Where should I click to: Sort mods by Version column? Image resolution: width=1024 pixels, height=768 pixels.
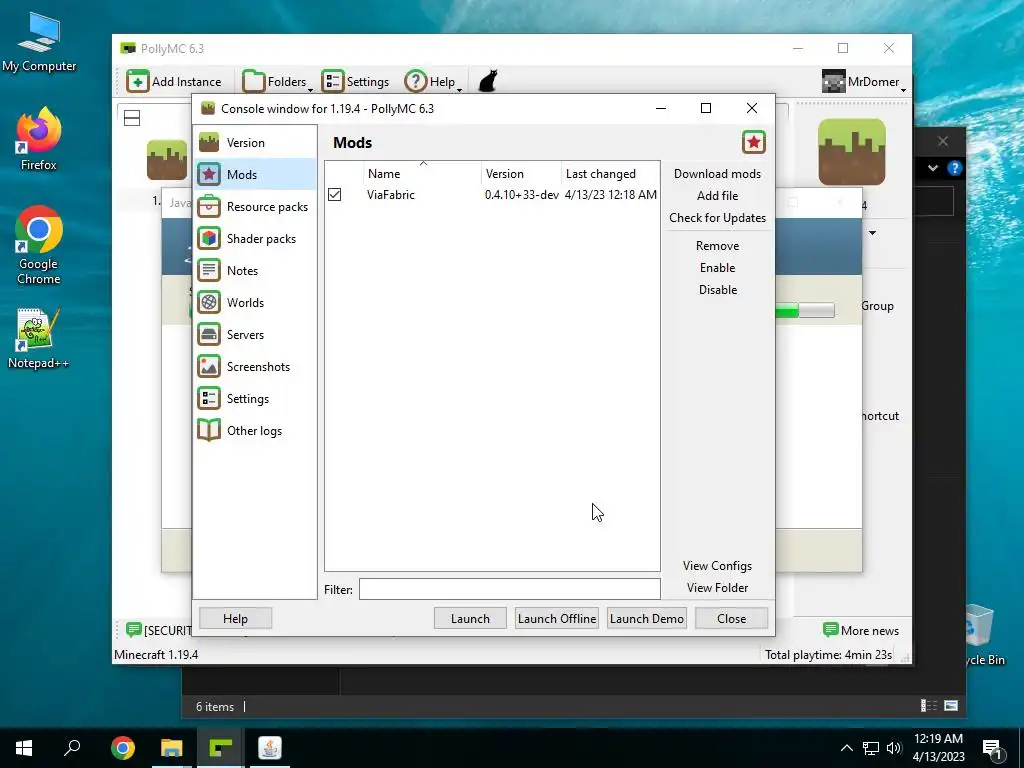point(521,174)
